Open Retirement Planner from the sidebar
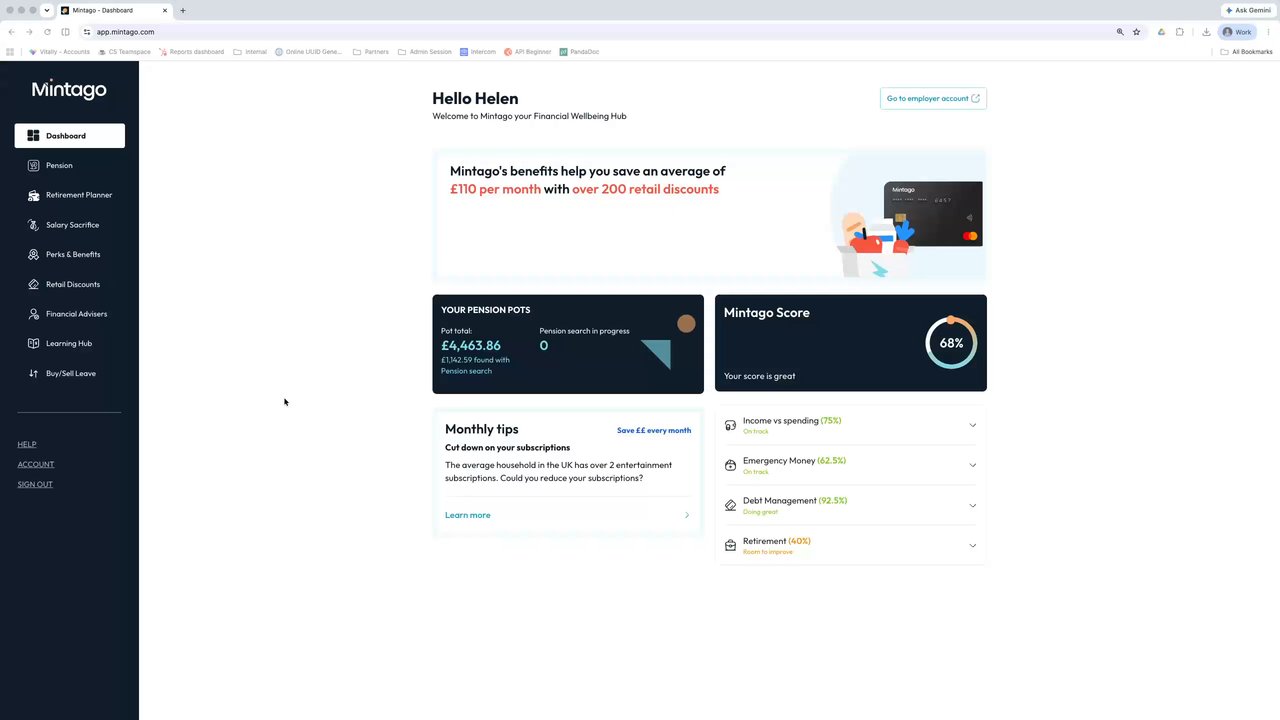Screen dimensions: 1280x720 pyautogui.click(x=69, y=195)
